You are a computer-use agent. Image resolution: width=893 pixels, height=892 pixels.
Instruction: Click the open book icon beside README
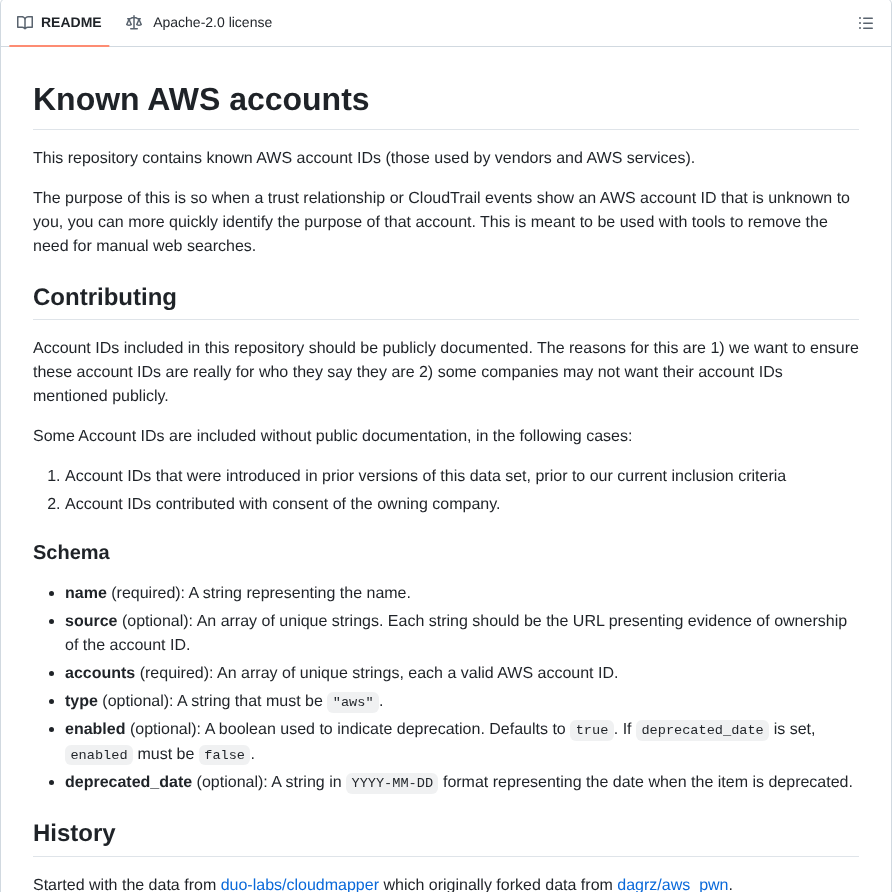[25, 22]
